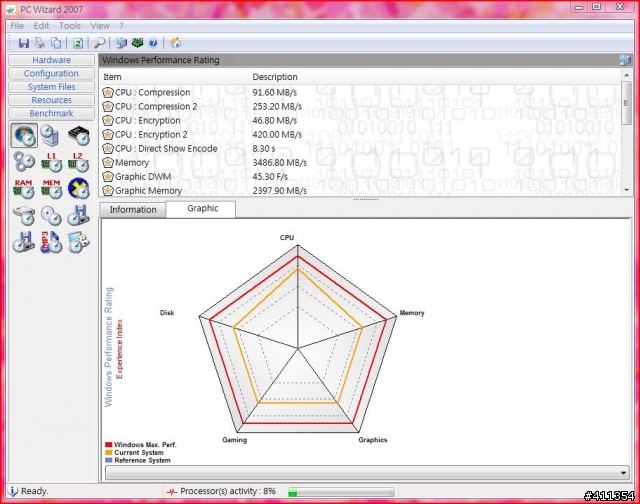The width and height of the screenshot is (640, 504).
Task: Switch to the Graphic tab
Action: (202, 209)
